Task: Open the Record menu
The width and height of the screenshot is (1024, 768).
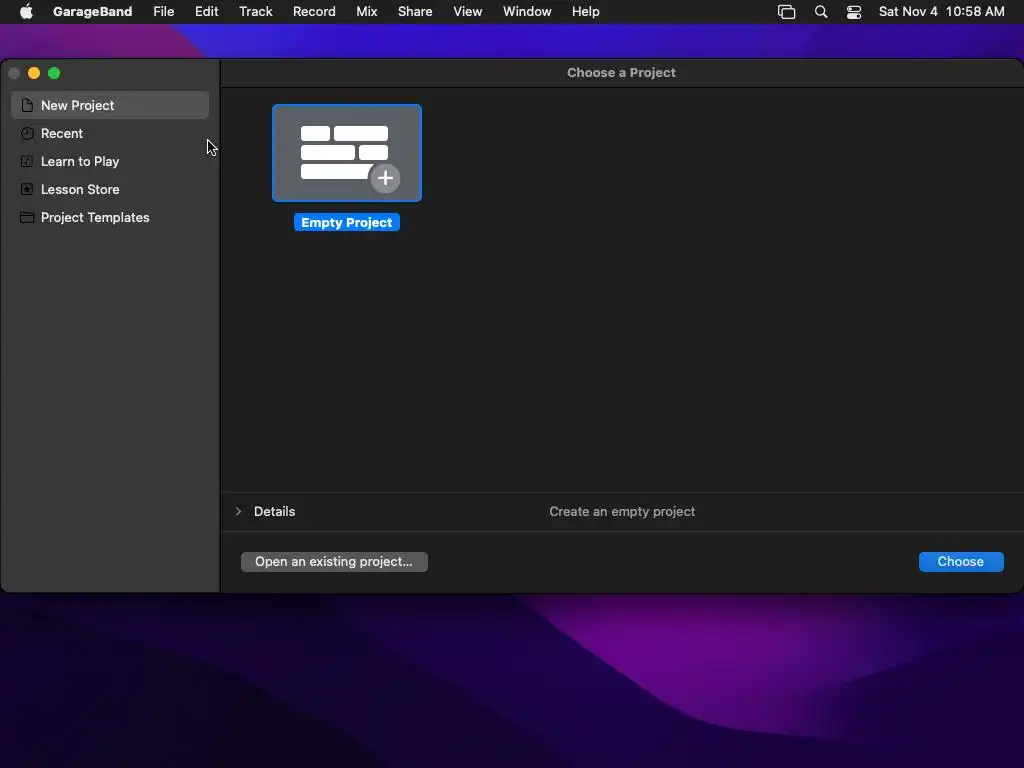Action: point(314,12)
